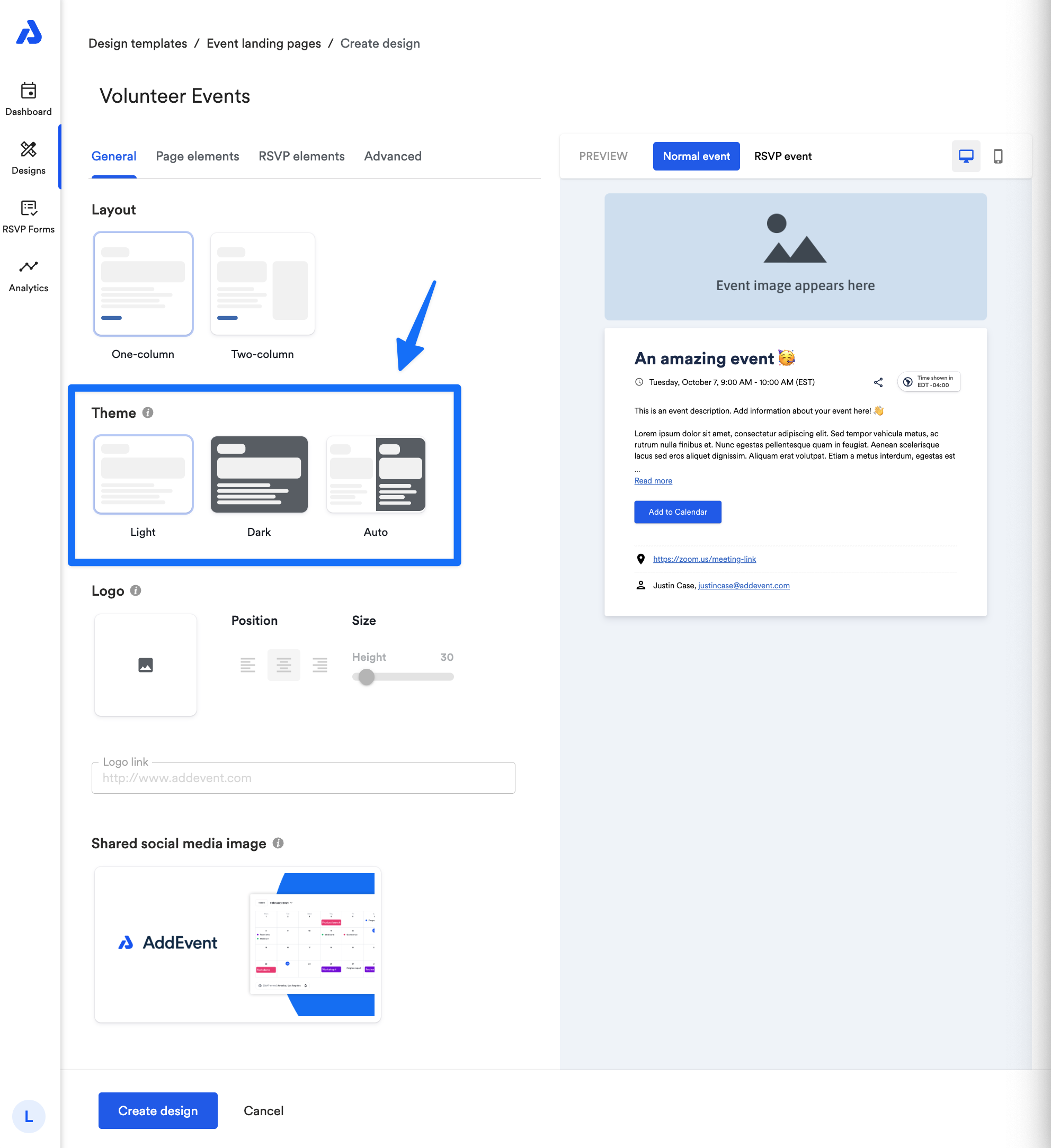Select the Two-column layout option
This screenshot has height=1148, width=1051.
(x=262, y=284)
